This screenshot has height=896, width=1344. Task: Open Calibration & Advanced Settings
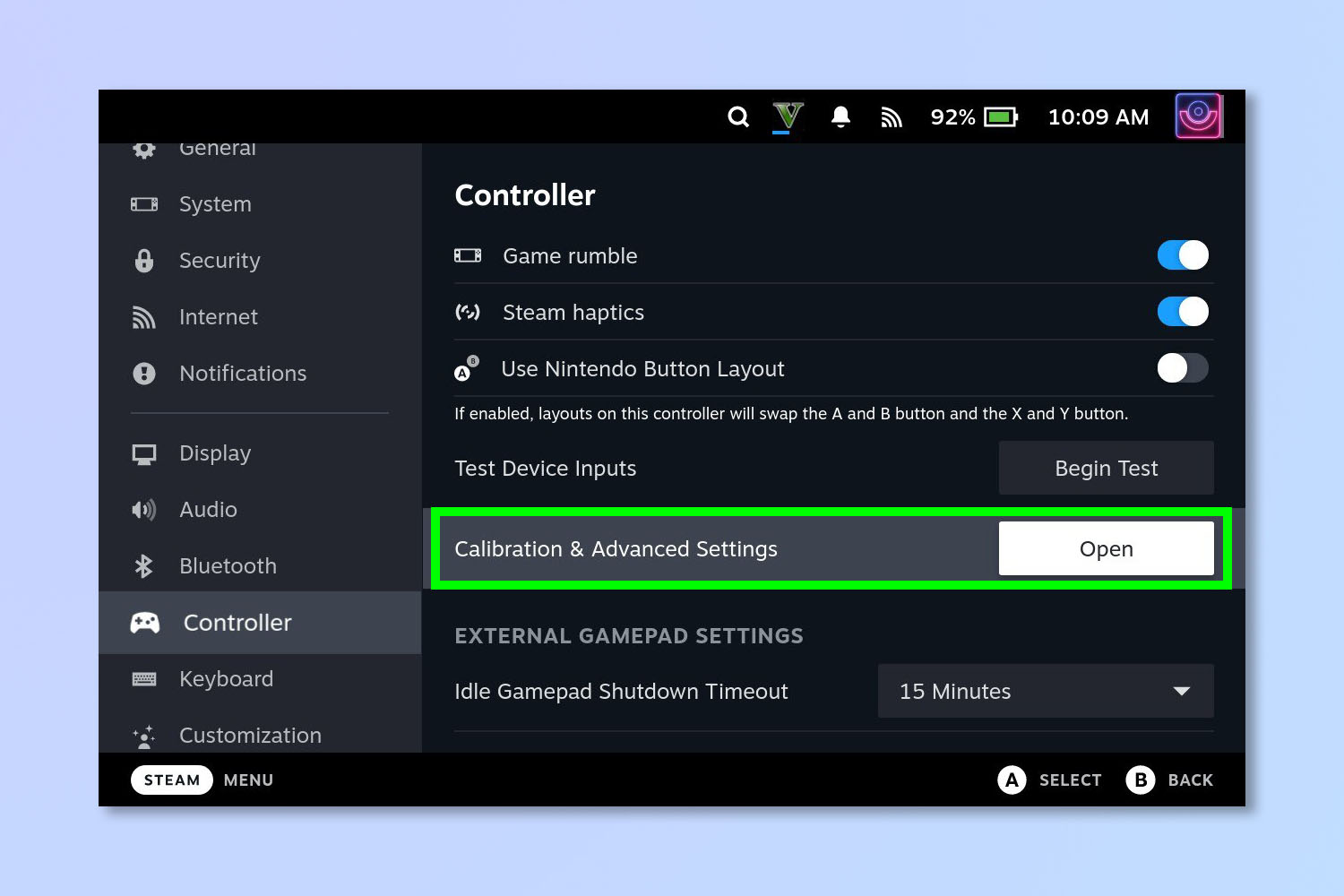pos(1107,548)
